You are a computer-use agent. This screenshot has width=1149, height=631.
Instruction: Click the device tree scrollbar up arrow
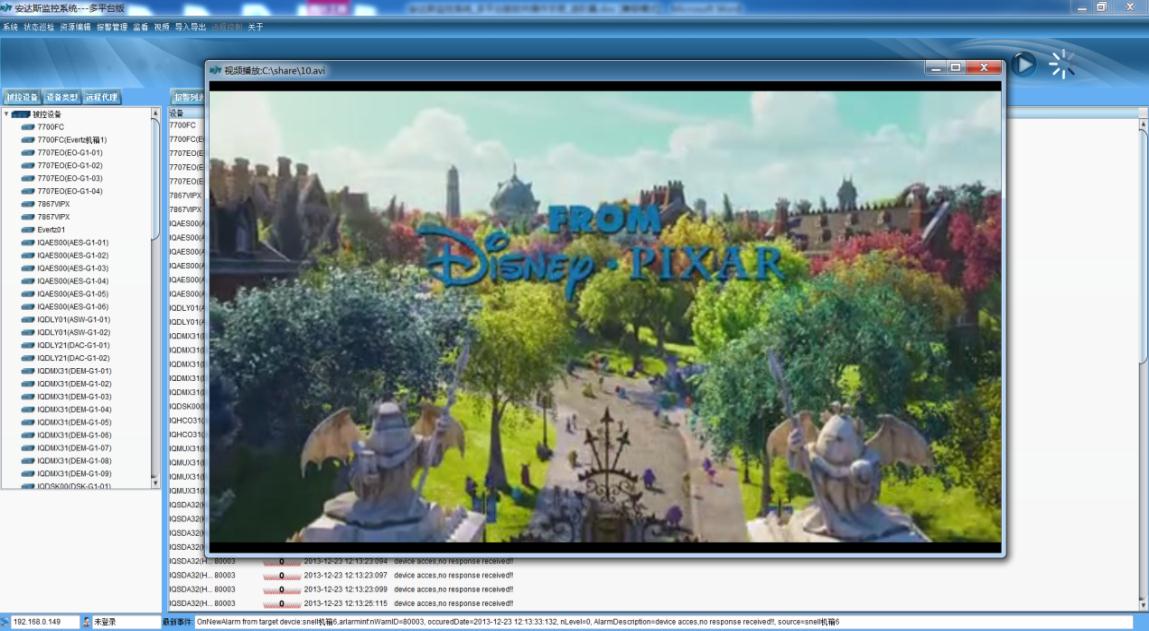click(155, 114)
